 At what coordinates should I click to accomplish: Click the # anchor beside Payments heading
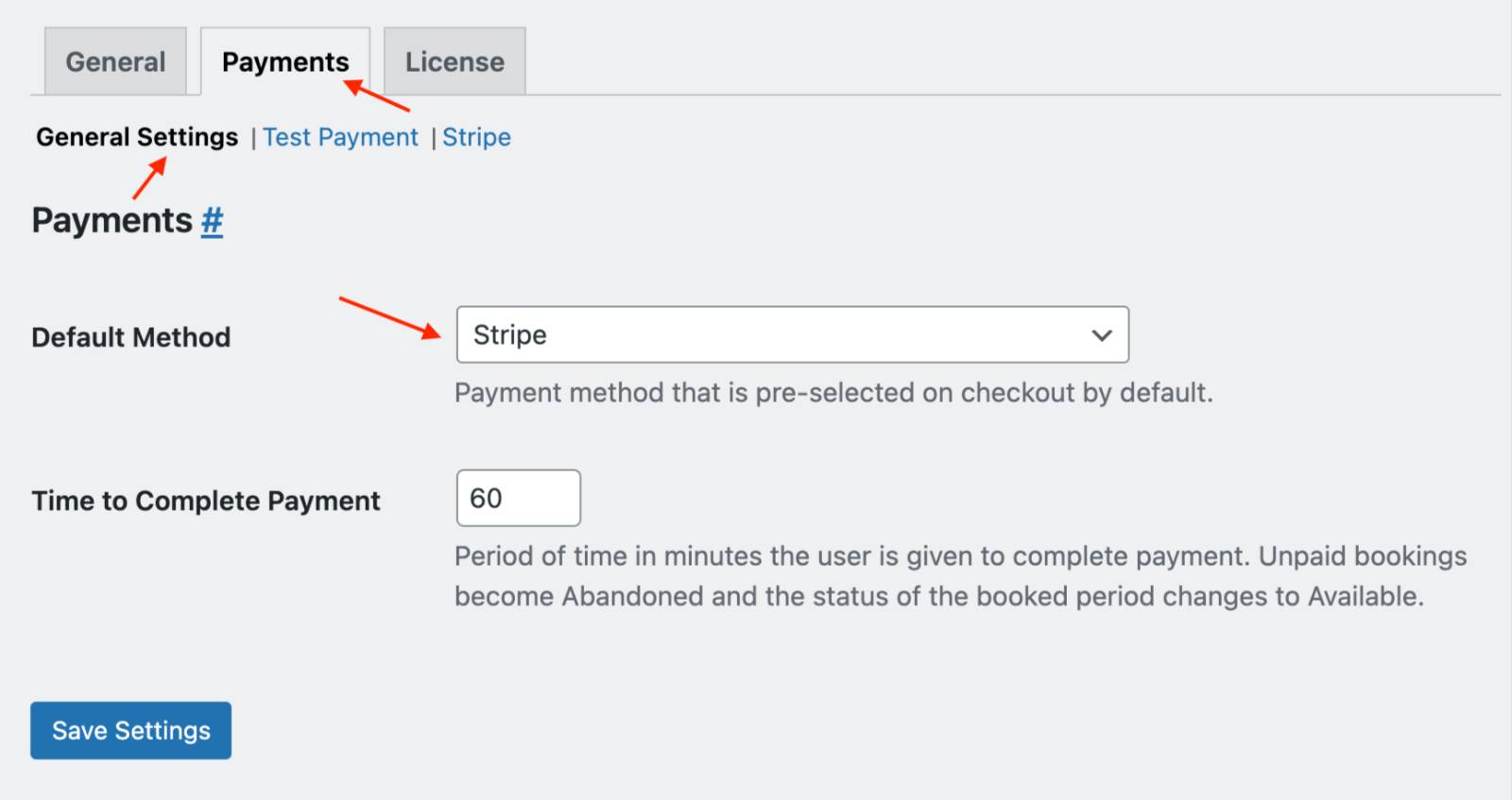pos(212,221)
